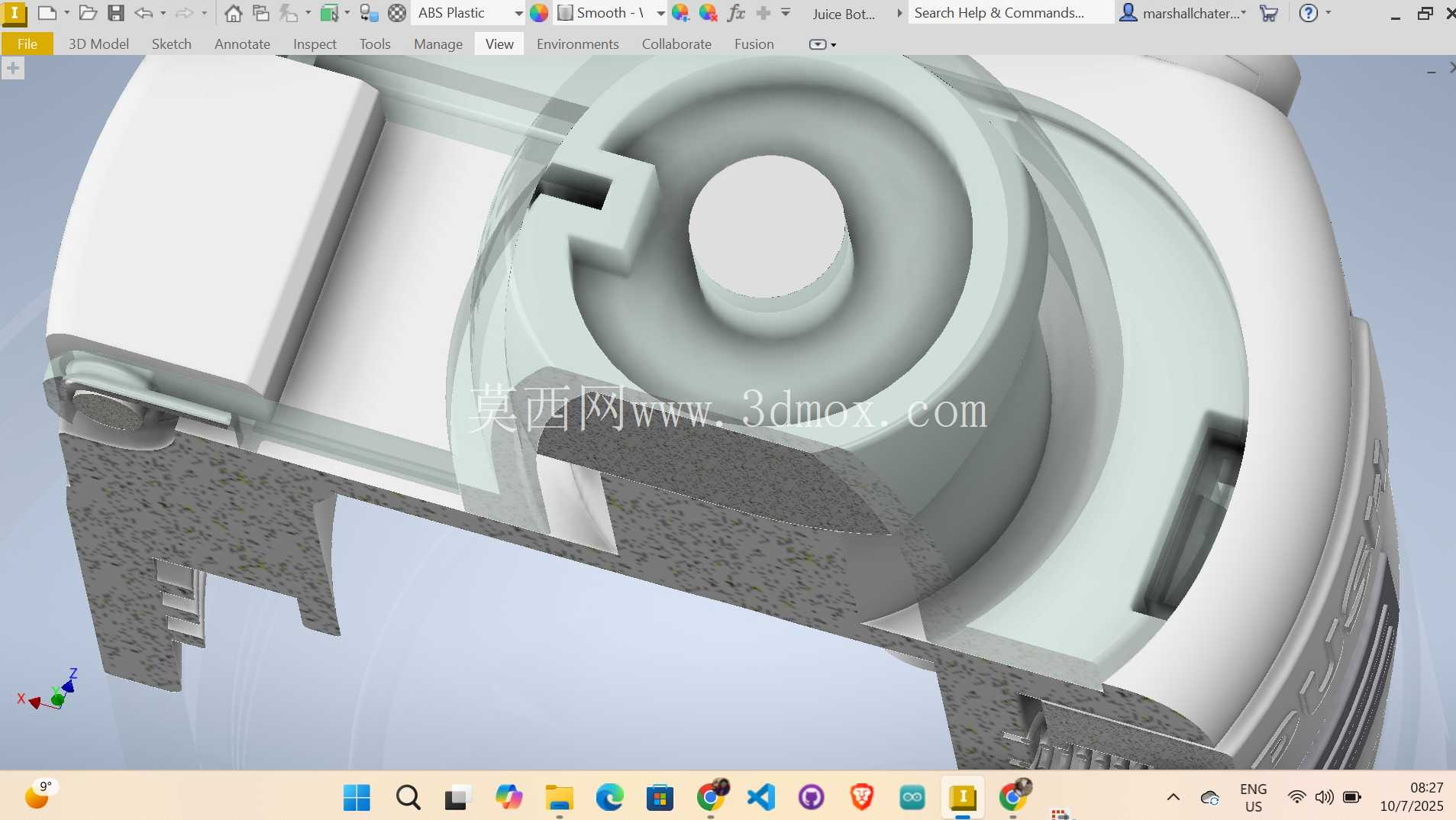Open the ABS Plastic material dropdown

coord(518,14)
